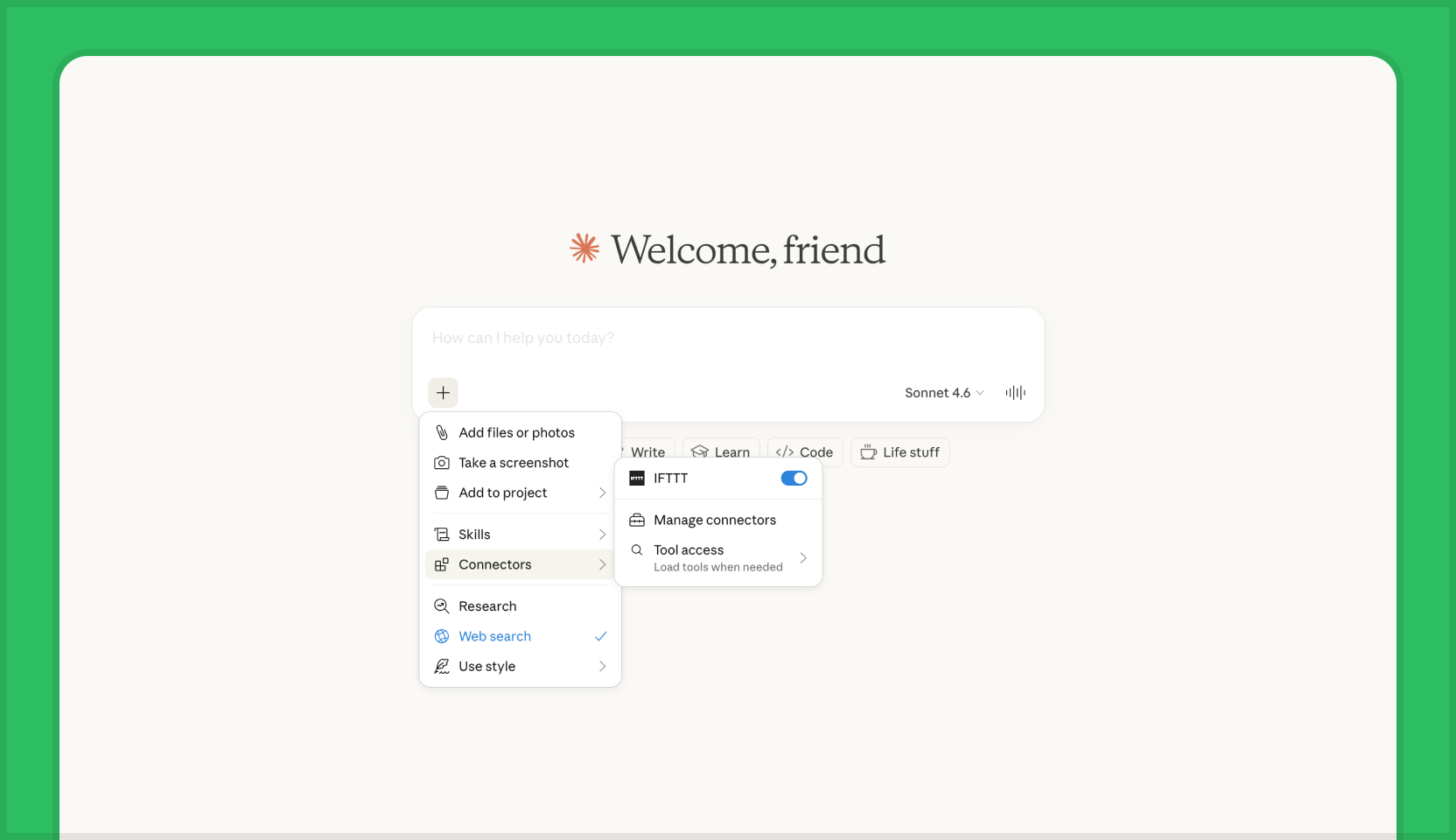Image resolution: width=1456 pixels, height=840 pixels.
Task: Disable the IFTTT connector toggle
Action: 793,479
